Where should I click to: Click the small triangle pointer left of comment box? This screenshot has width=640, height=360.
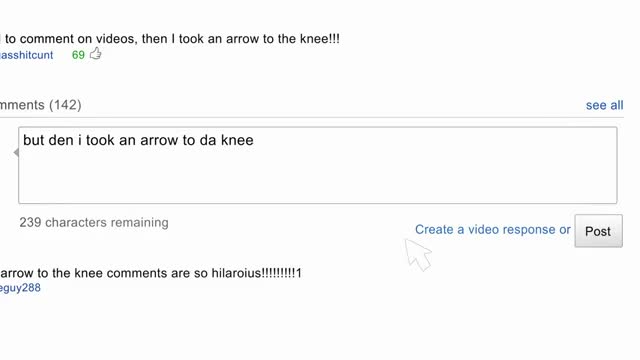[x=16, y=153]
